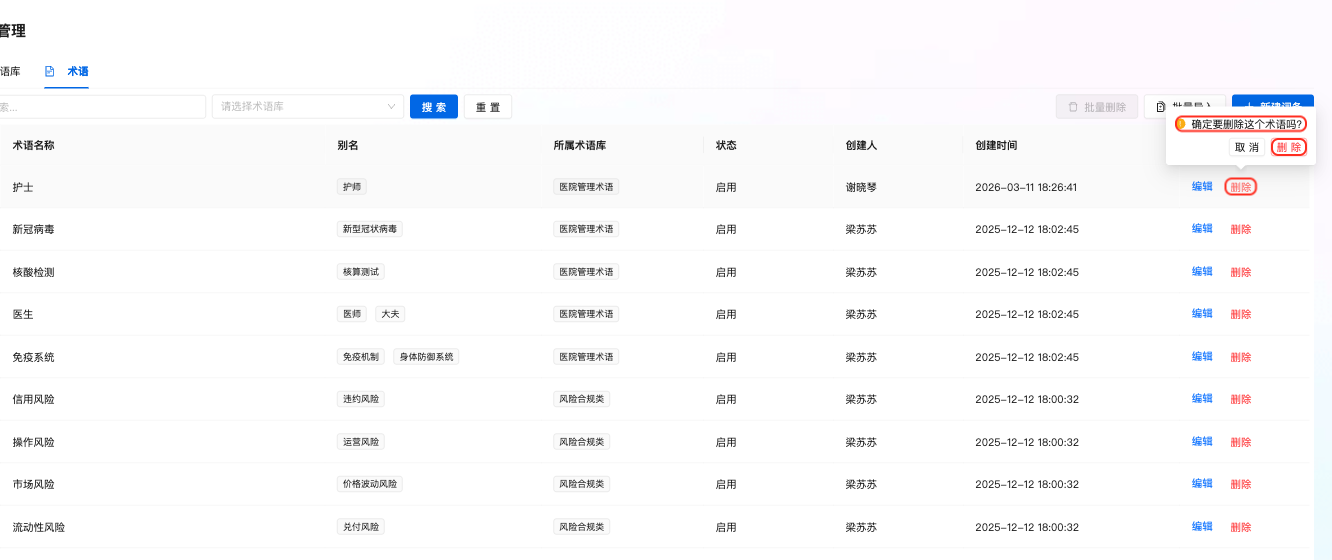Click the 医师 alias tag

point(352,314)
